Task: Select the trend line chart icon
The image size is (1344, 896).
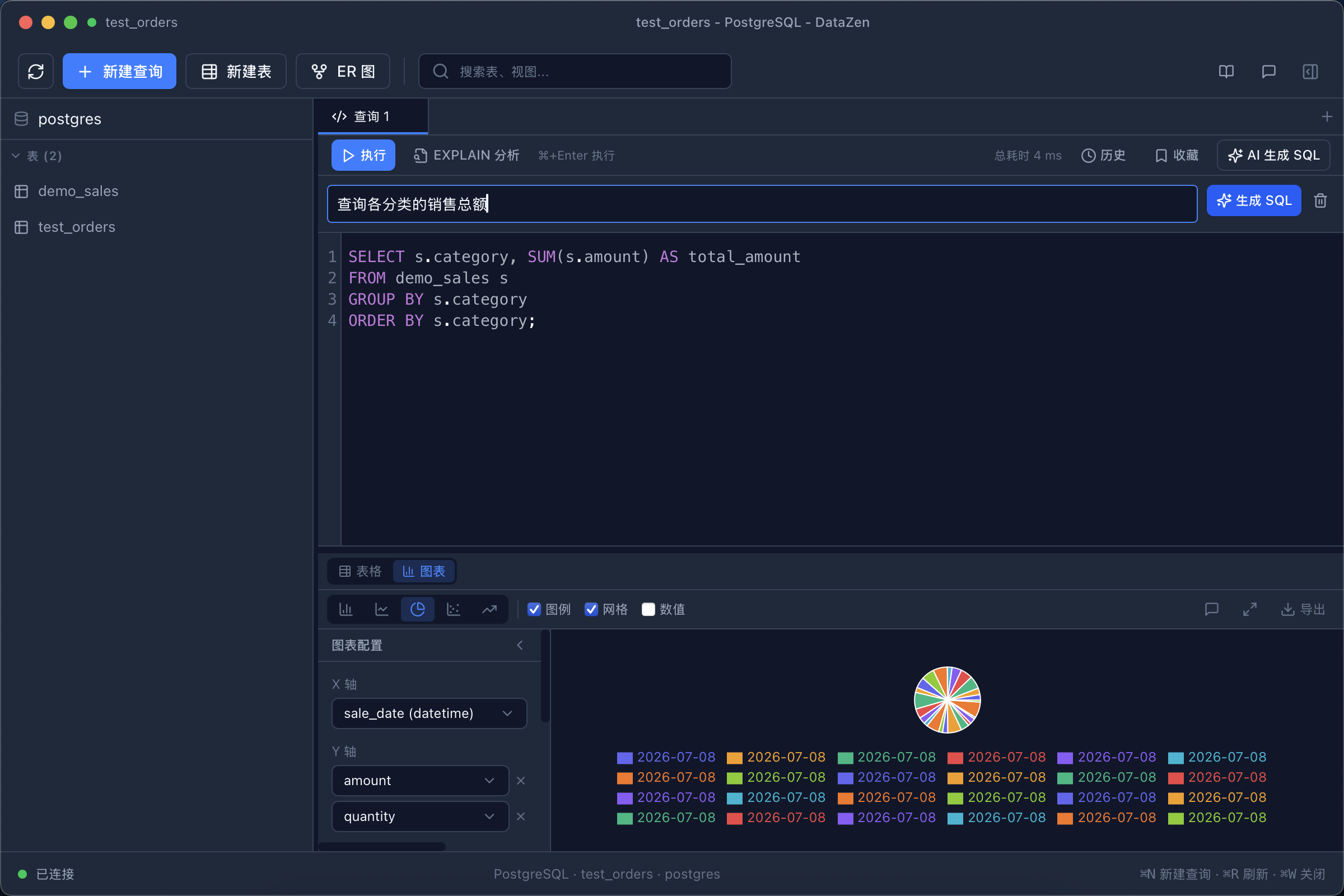Action: pos(489,609)
